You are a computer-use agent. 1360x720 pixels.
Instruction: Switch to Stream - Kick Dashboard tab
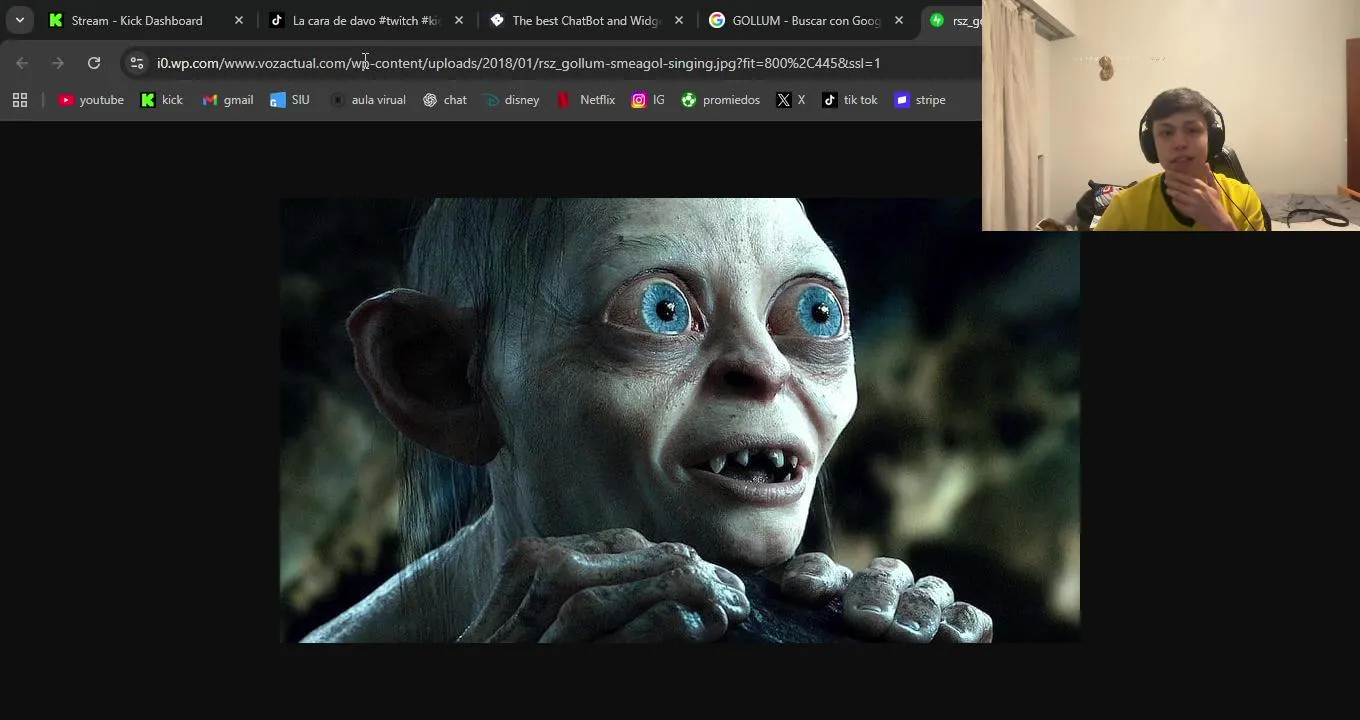coord(148,20)
